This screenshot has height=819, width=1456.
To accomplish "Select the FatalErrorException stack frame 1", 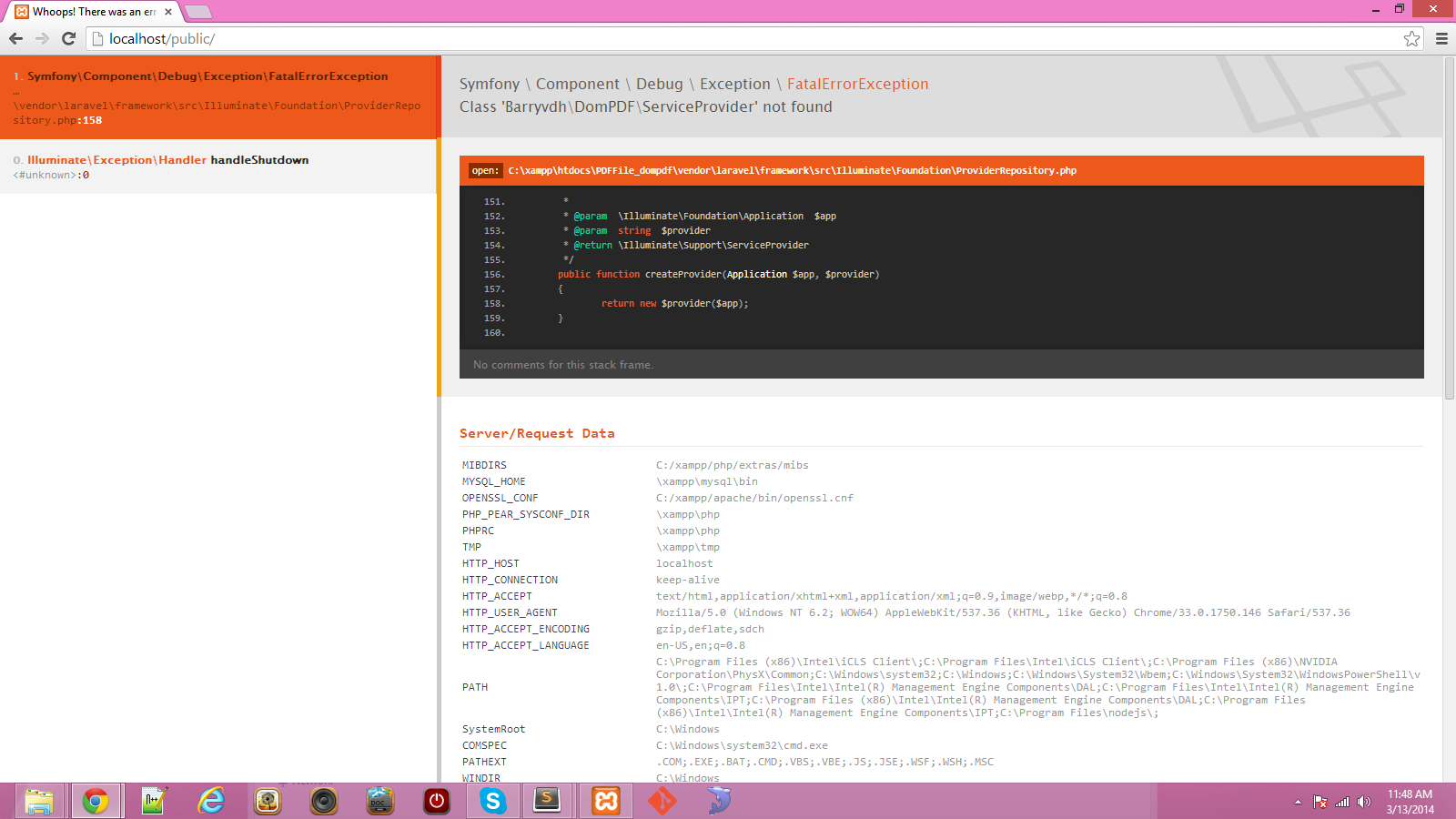I will click(218, 97).
